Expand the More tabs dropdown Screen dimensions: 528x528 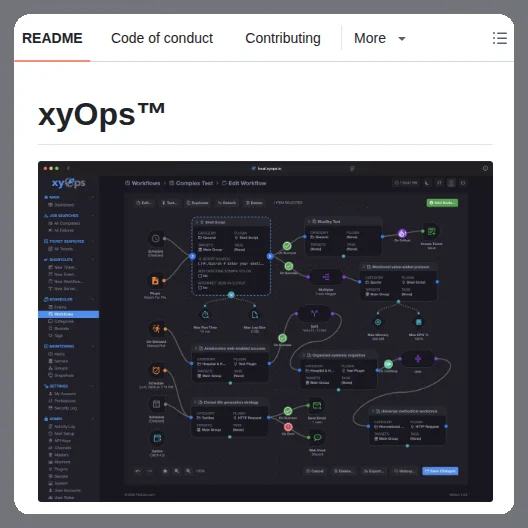tap(380, 38)
